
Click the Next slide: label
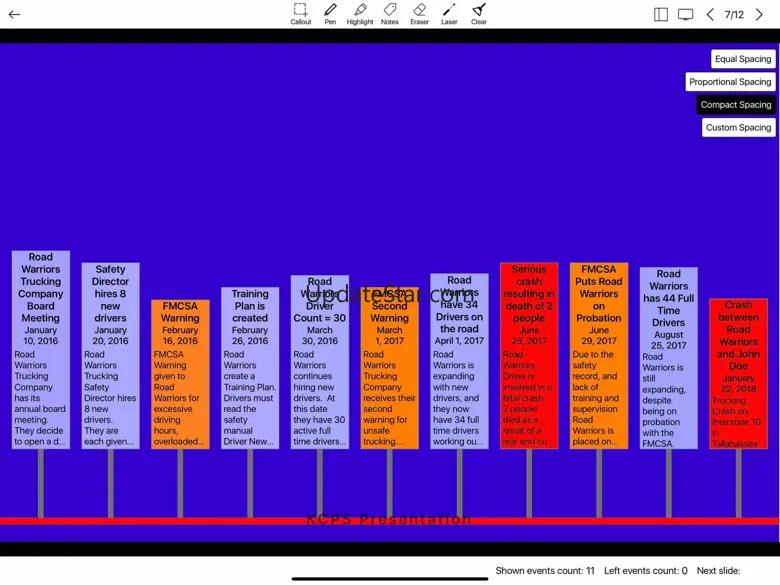click(x=718, y=571)
